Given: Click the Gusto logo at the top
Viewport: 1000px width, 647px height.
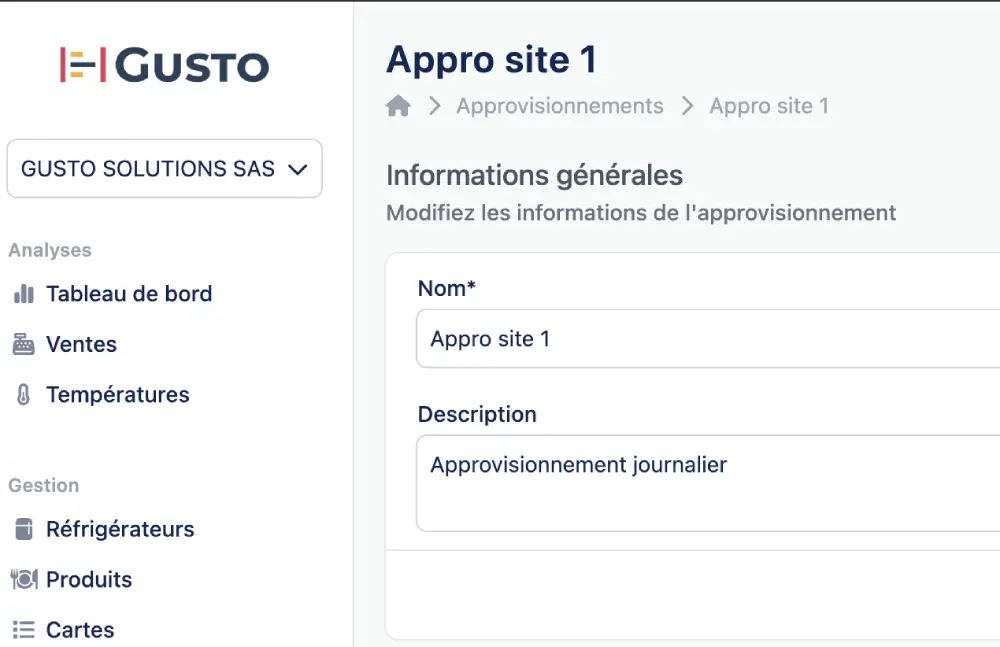Looking at the screenshot, I should 165,66.
